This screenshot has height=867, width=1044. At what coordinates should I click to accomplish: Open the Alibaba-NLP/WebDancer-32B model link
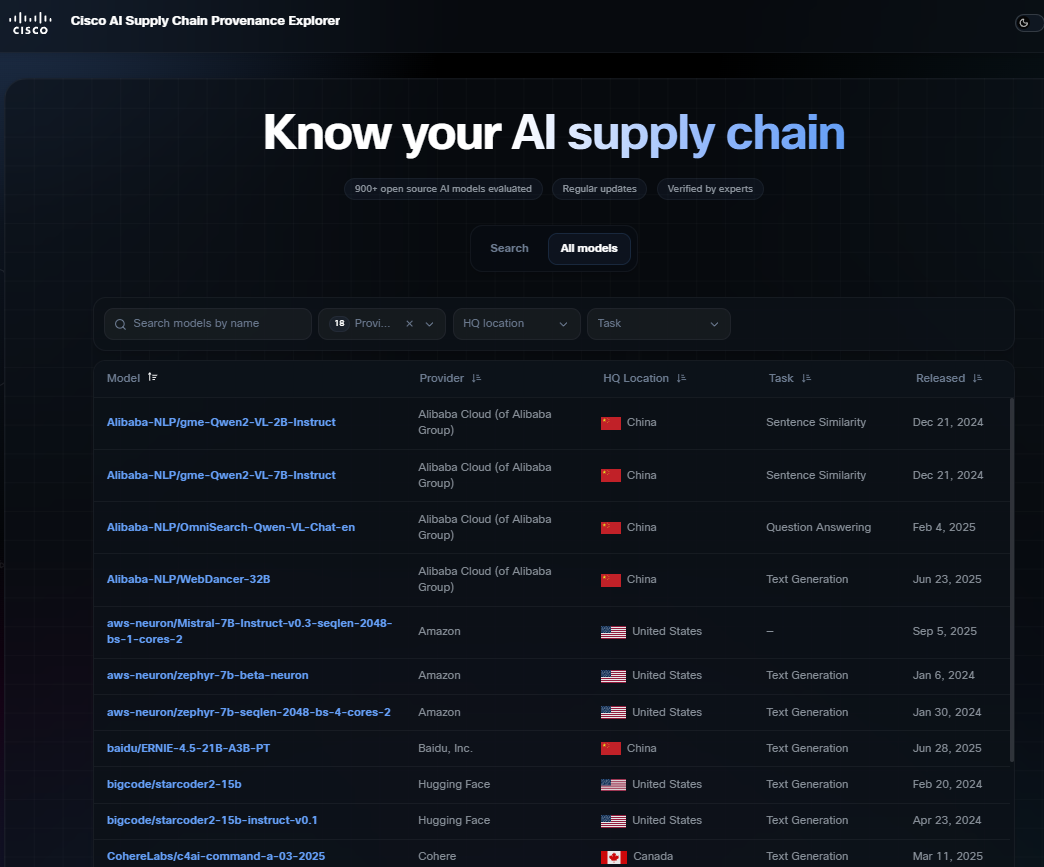(x=188, y=579)
